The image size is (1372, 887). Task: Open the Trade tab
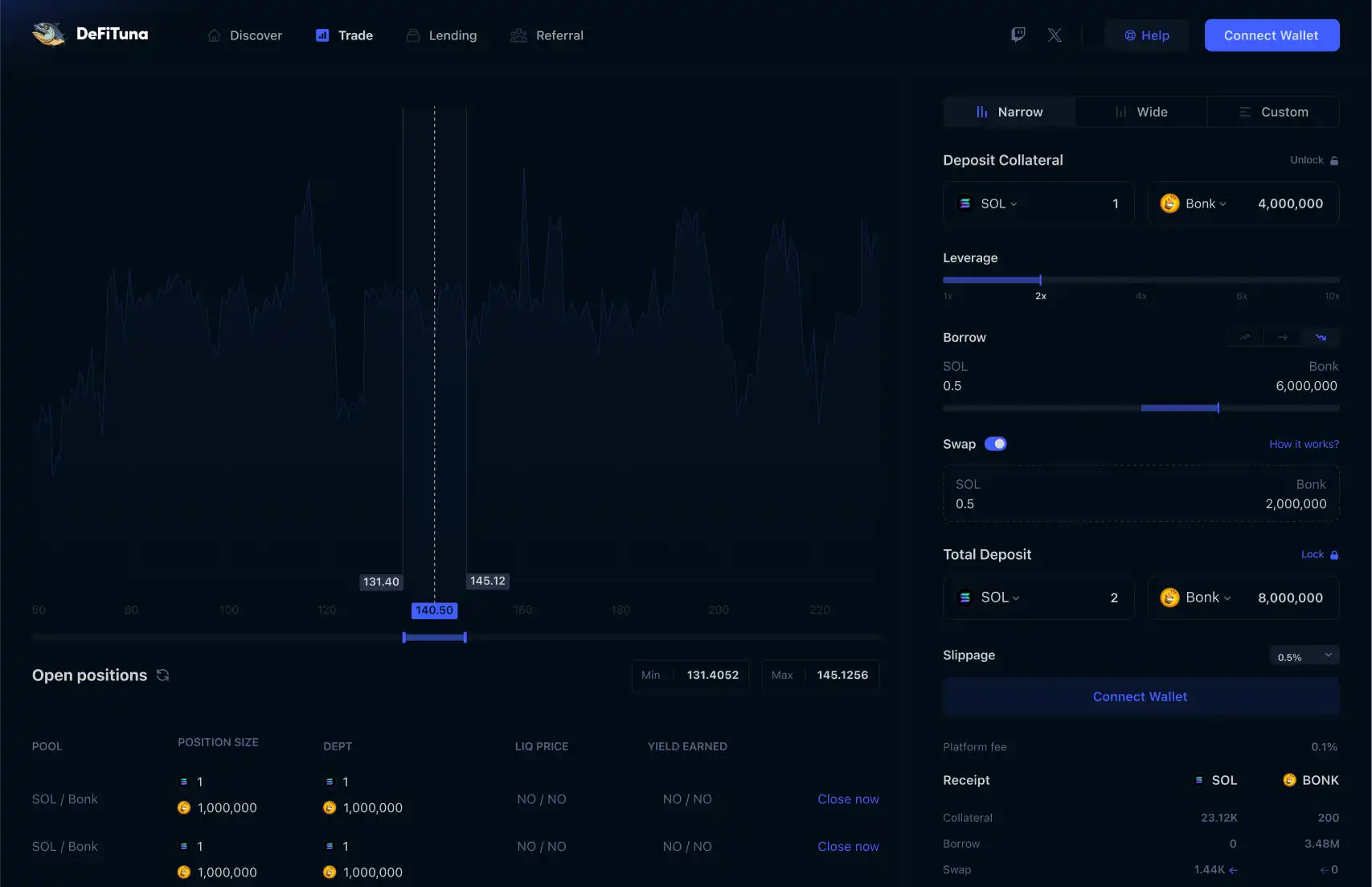[x=344, y=35]
